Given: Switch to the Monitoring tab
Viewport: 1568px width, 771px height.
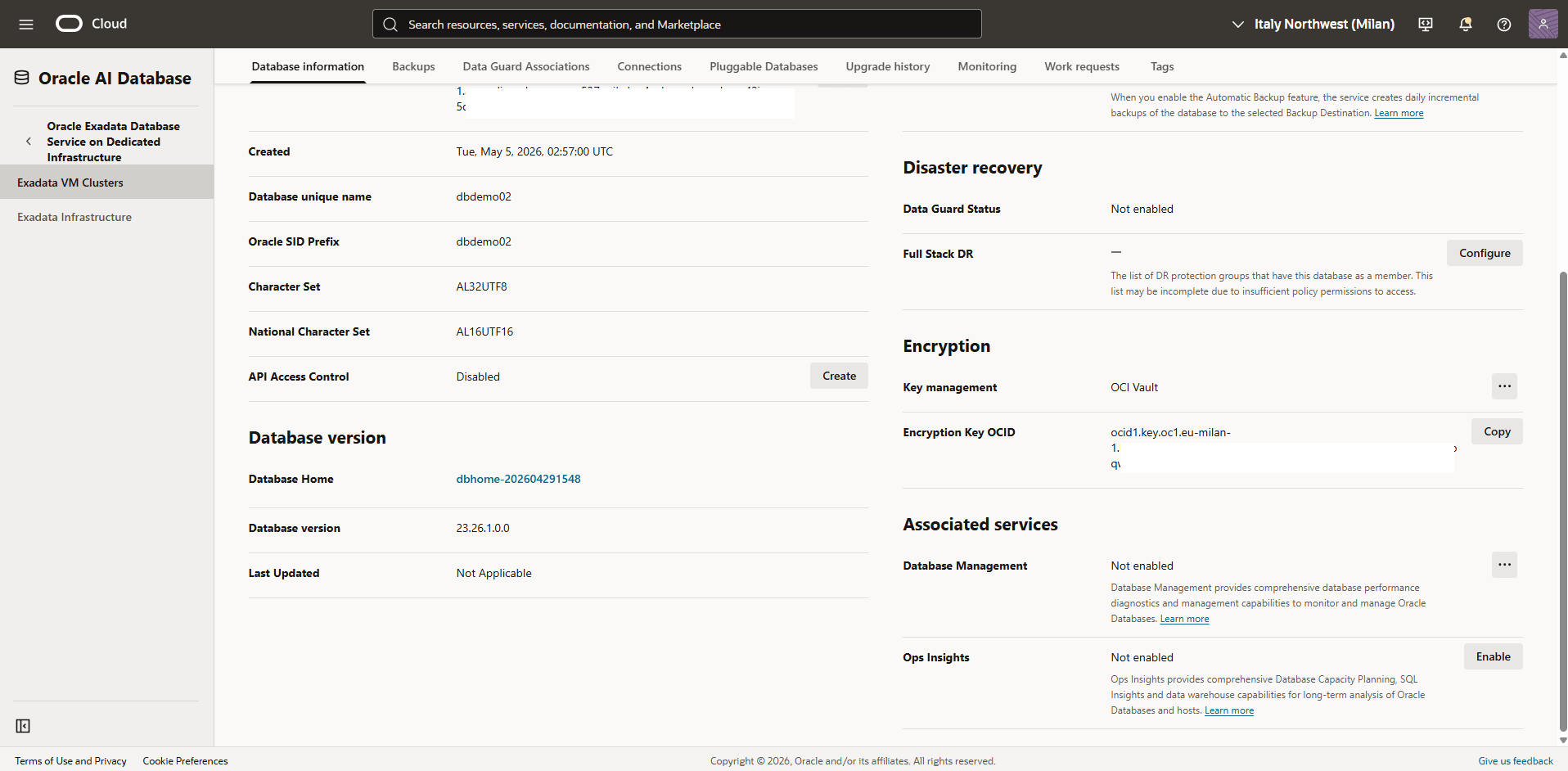Looking at the screenshot, I should point(987,67).
